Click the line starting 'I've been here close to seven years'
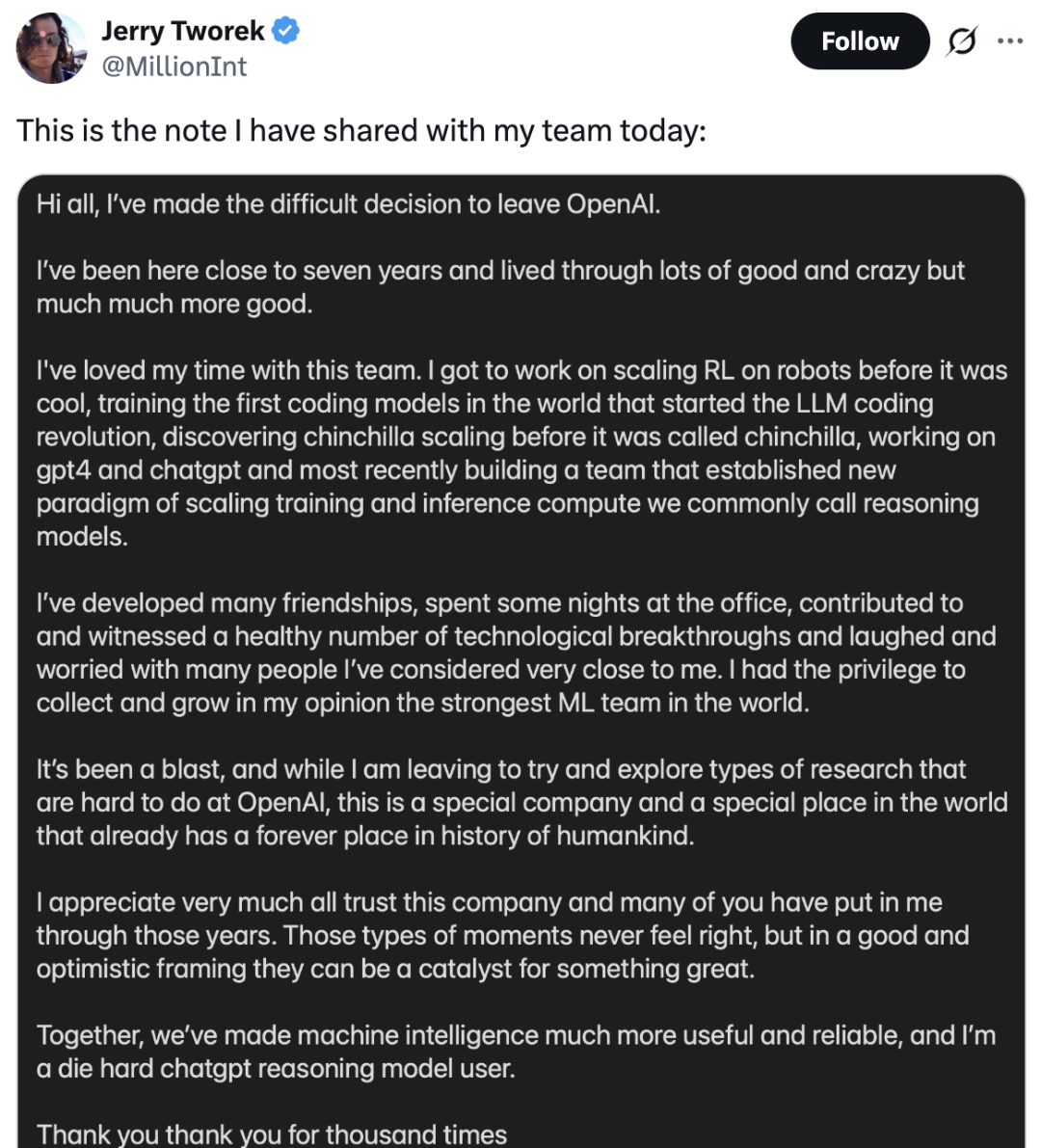 (x=500, y=271)
